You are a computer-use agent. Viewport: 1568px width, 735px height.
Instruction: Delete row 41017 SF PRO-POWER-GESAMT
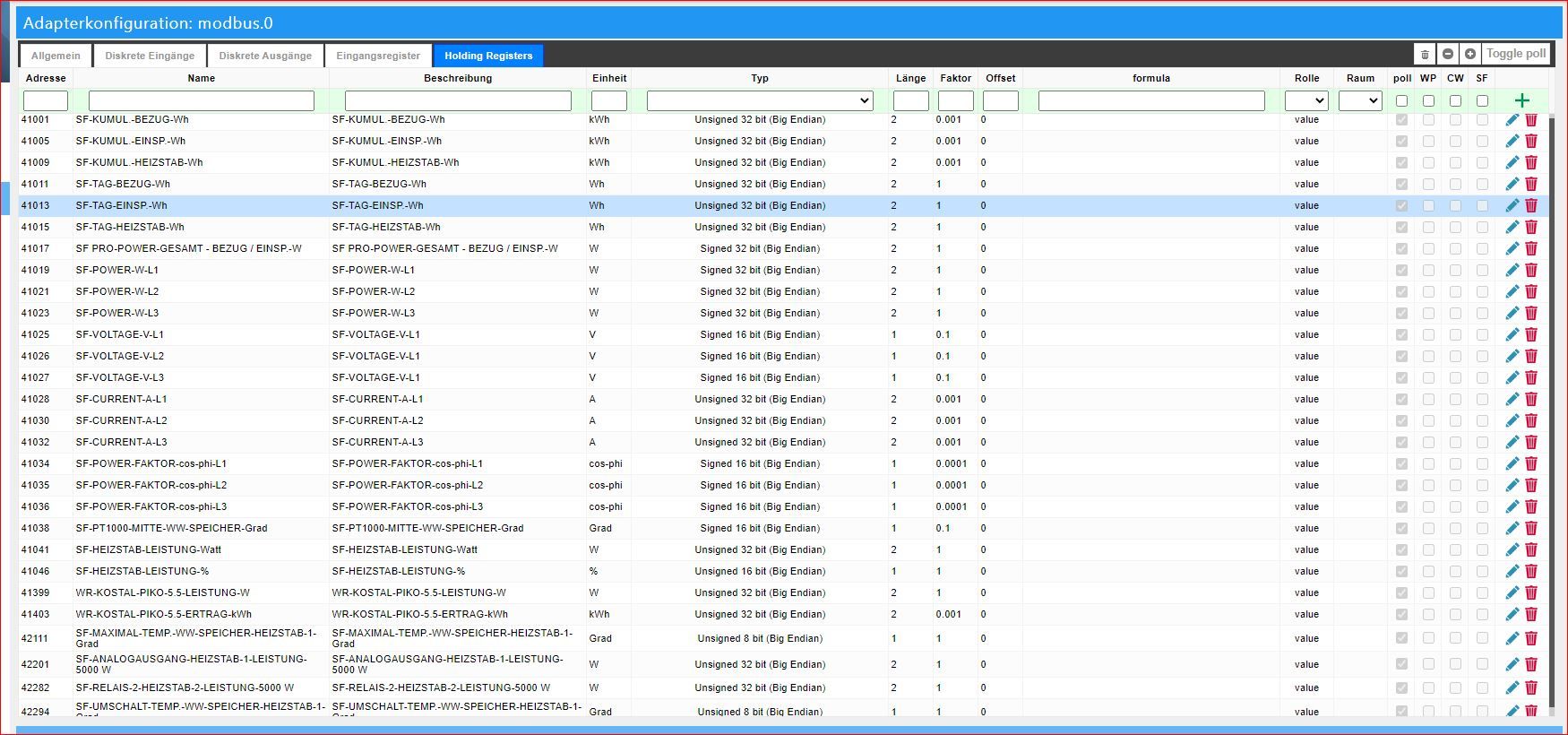(x=1531, y=248)
